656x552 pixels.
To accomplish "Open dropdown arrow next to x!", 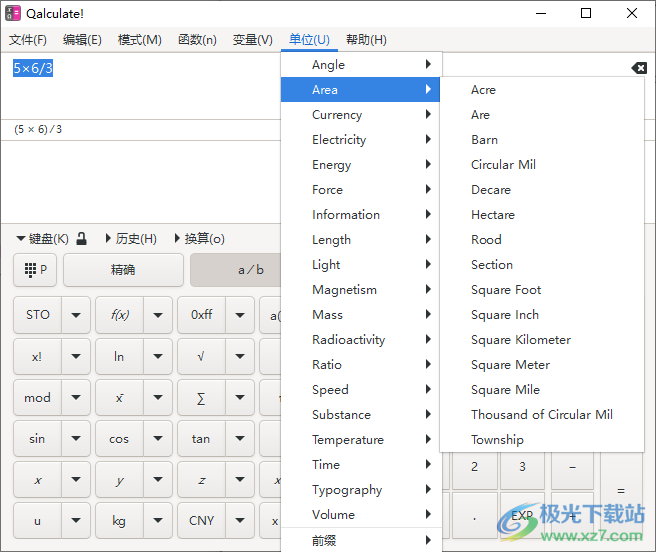I will pos(76,356).
